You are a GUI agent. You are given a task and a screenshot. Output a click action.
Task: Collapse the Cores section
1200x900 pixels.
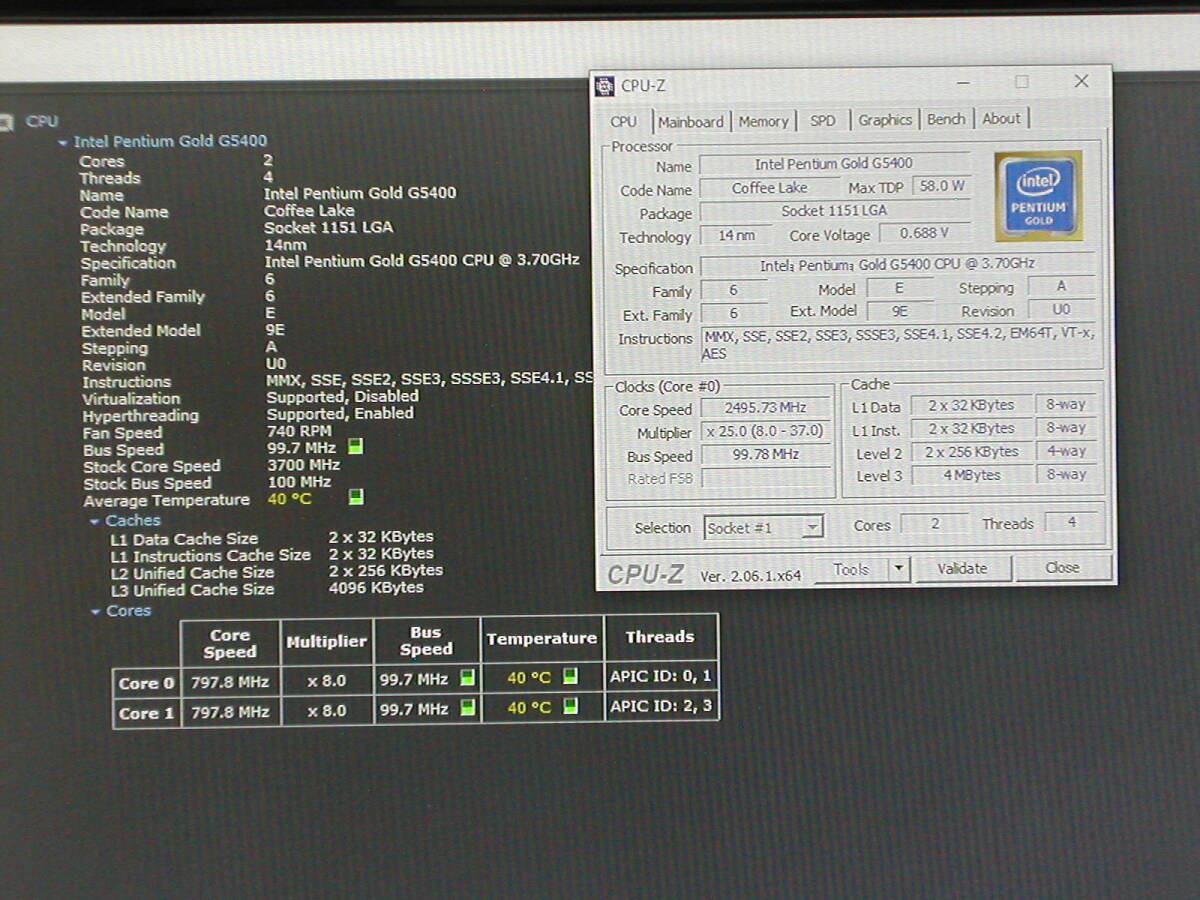point(96,611)
